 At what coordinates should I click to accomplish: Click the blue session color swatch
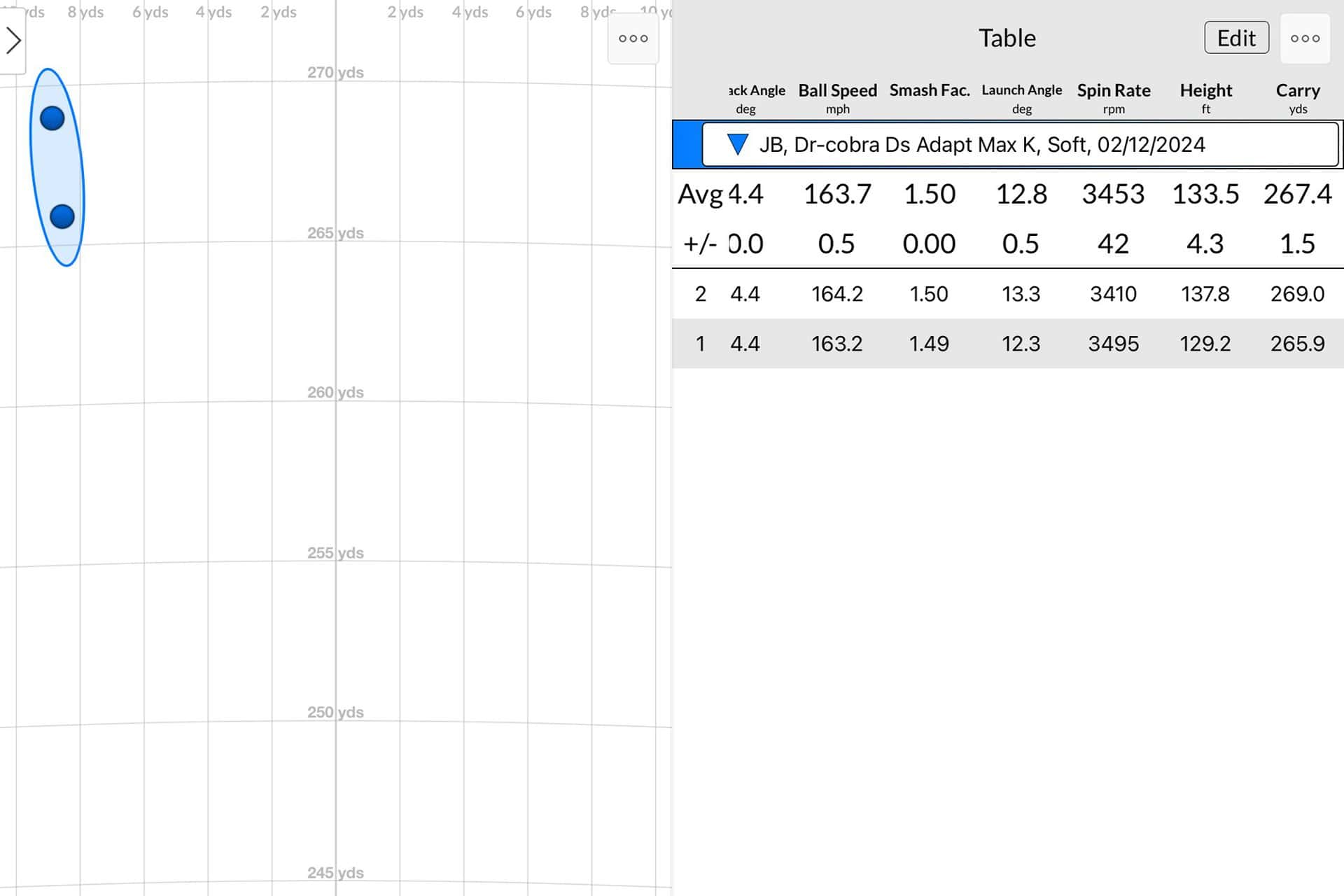pyautogui.click(x=687, y=144)
